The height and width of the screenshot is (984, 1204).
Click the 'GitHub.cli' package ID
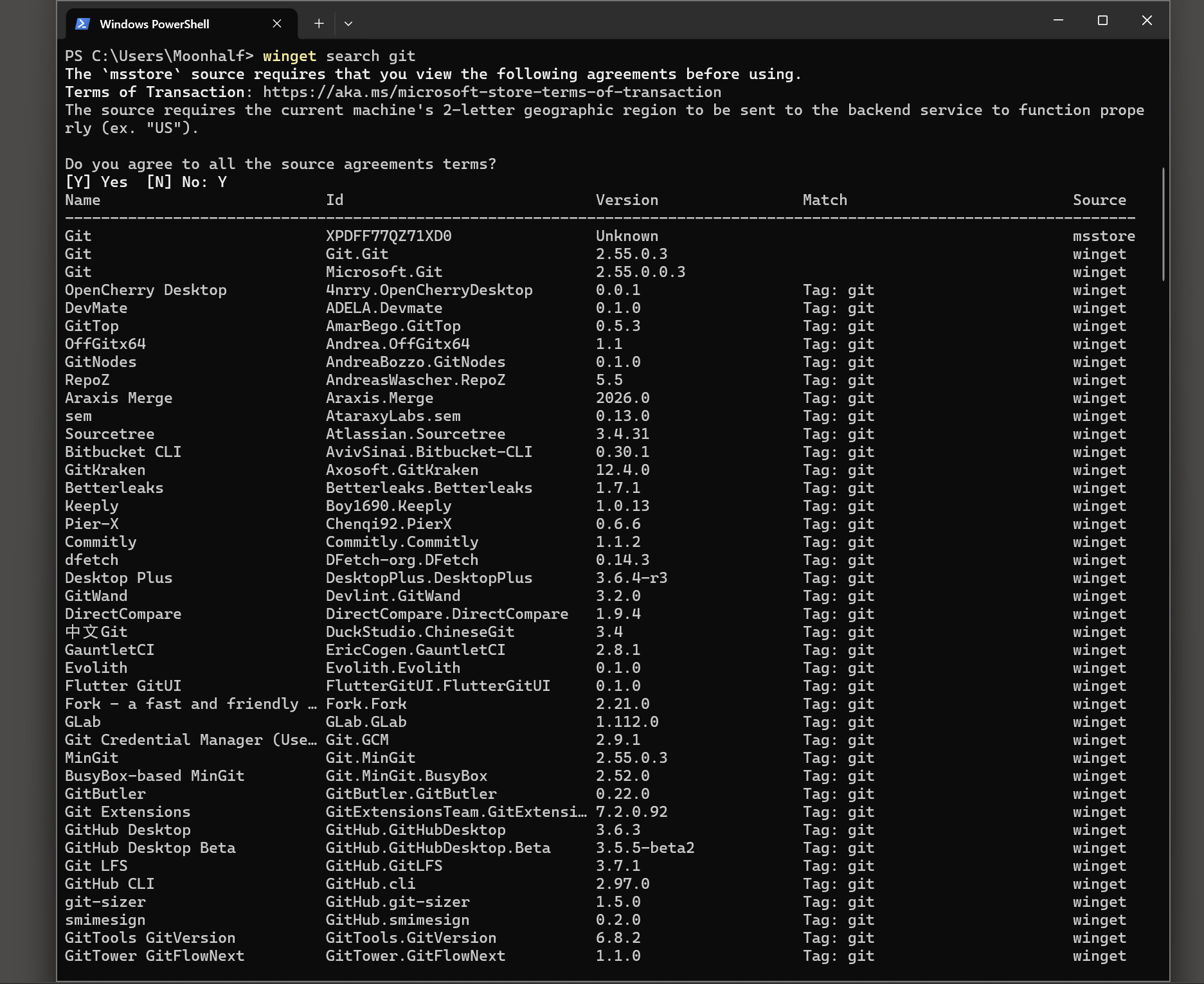pos(370,884)
